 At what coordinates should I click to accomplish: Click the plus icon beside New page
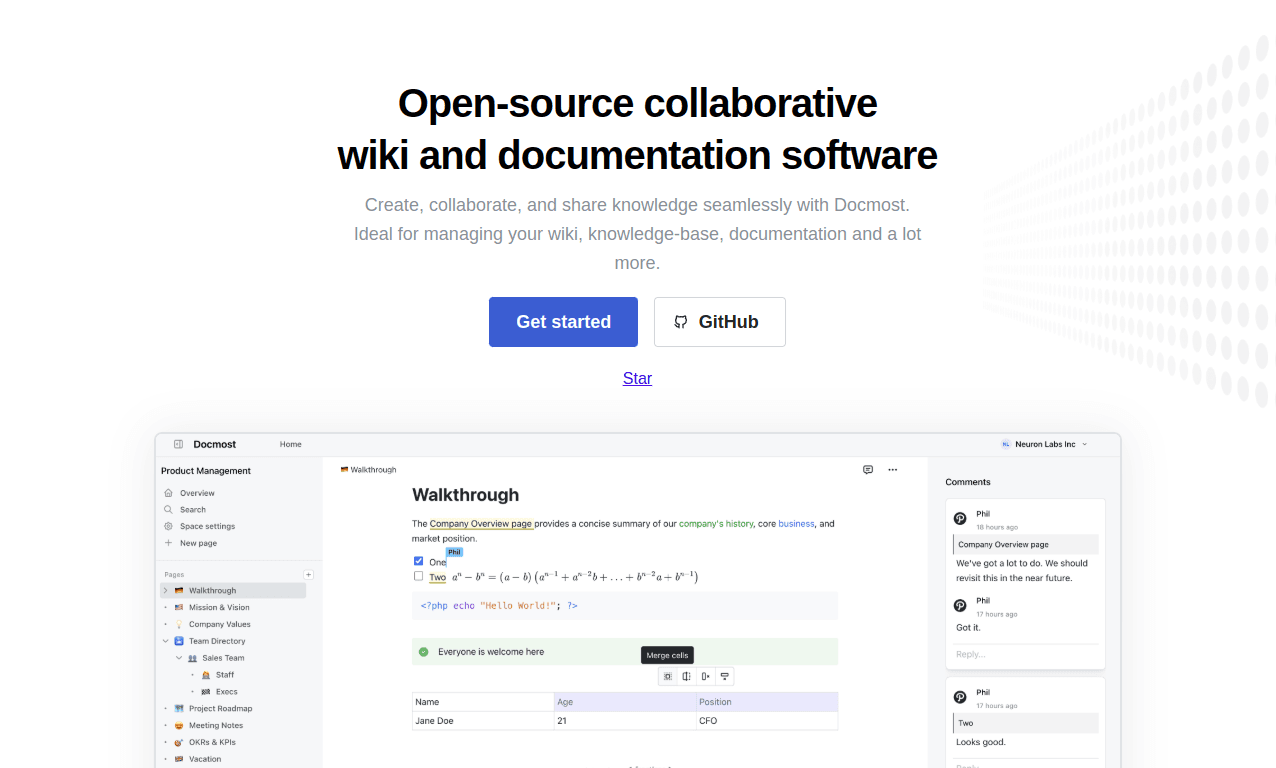pos(168,543)
